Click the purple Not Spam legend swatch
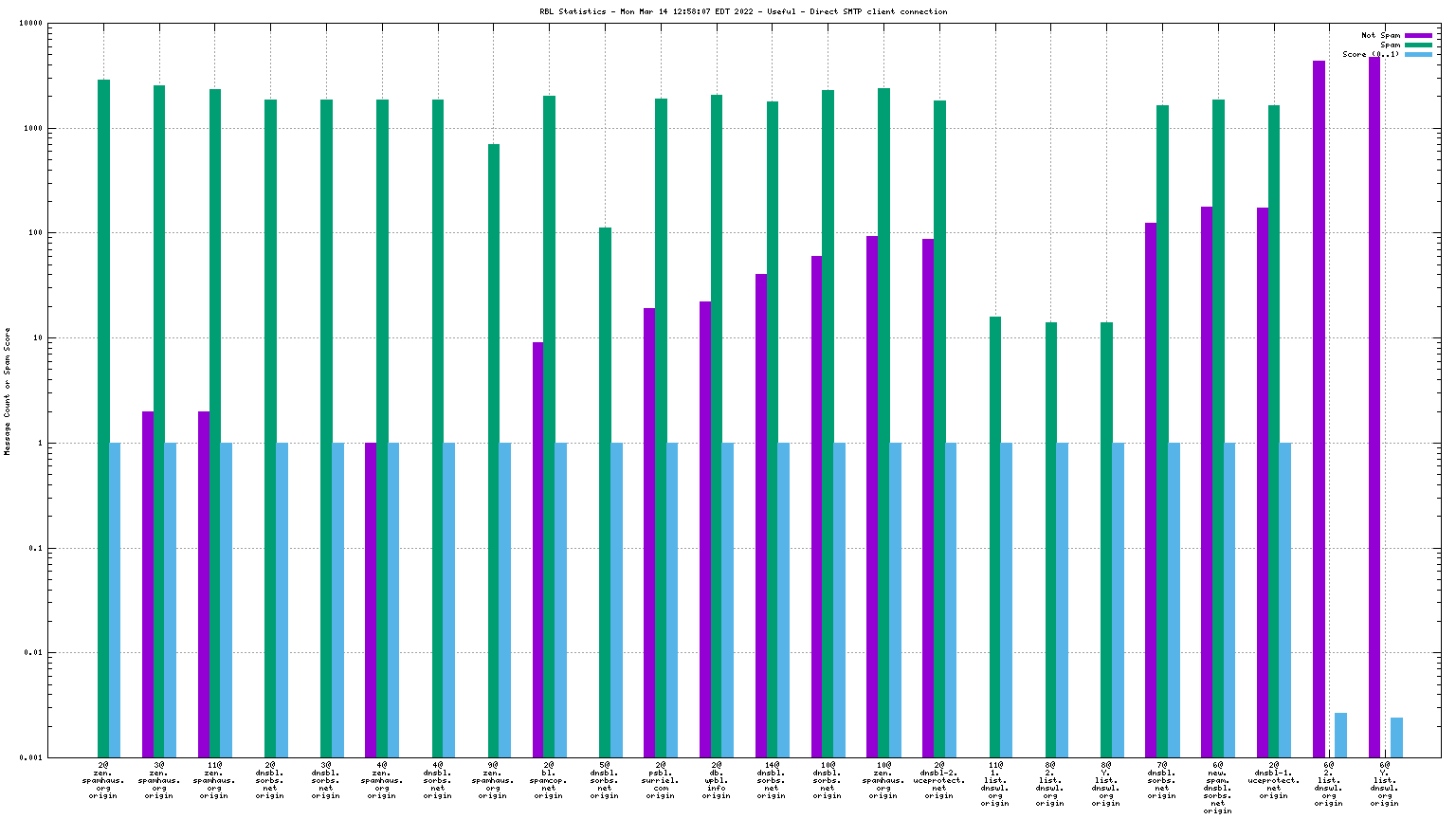 tap(1418, 35)
